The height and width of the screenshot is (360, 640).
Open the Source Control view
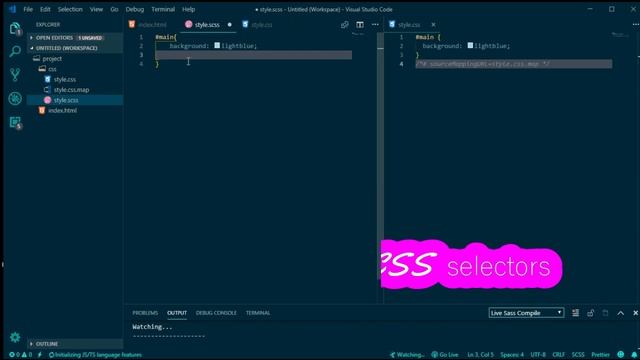pyautogui.click(x=15, y=75)
